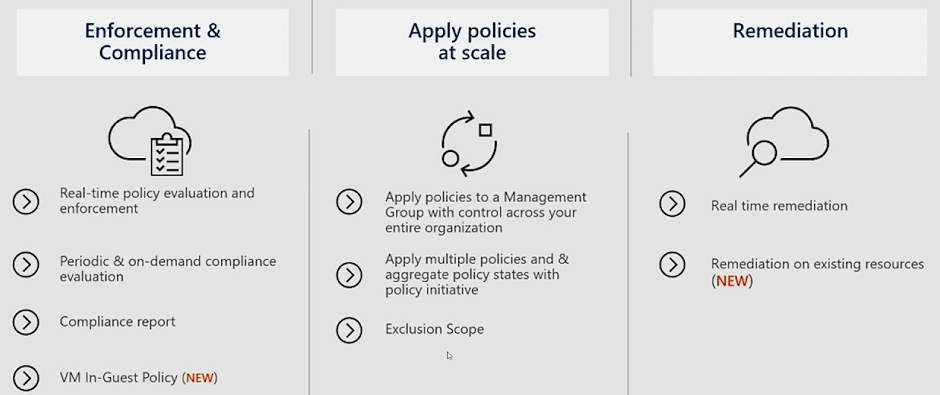Click arrow icon beside Remediation on existing resources
This screenshot has height=395, width=940.
tap(672, 264)
